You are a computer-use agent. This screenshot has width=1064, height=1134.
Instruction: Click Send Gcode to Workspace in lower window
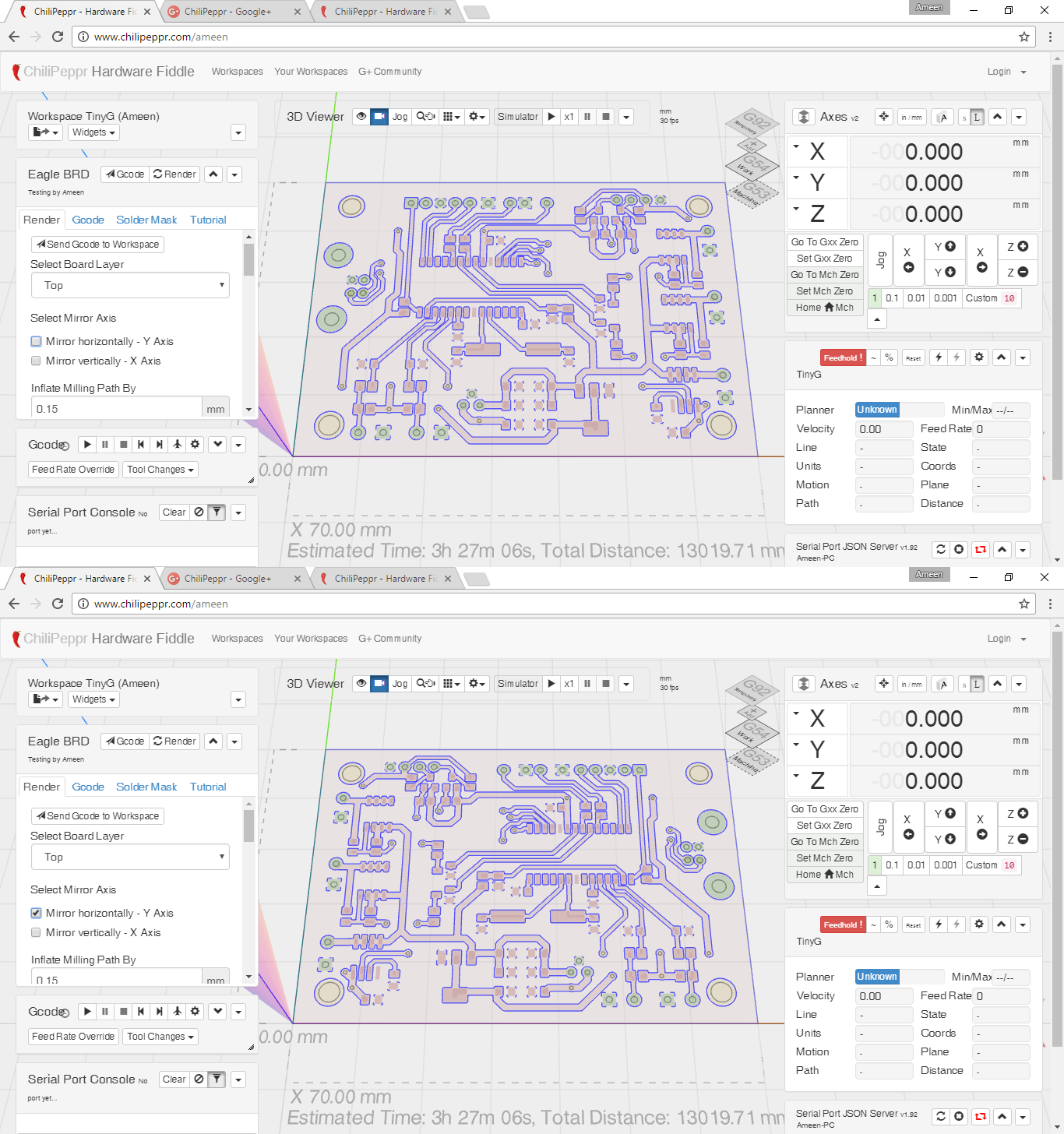tap(97, 816)
